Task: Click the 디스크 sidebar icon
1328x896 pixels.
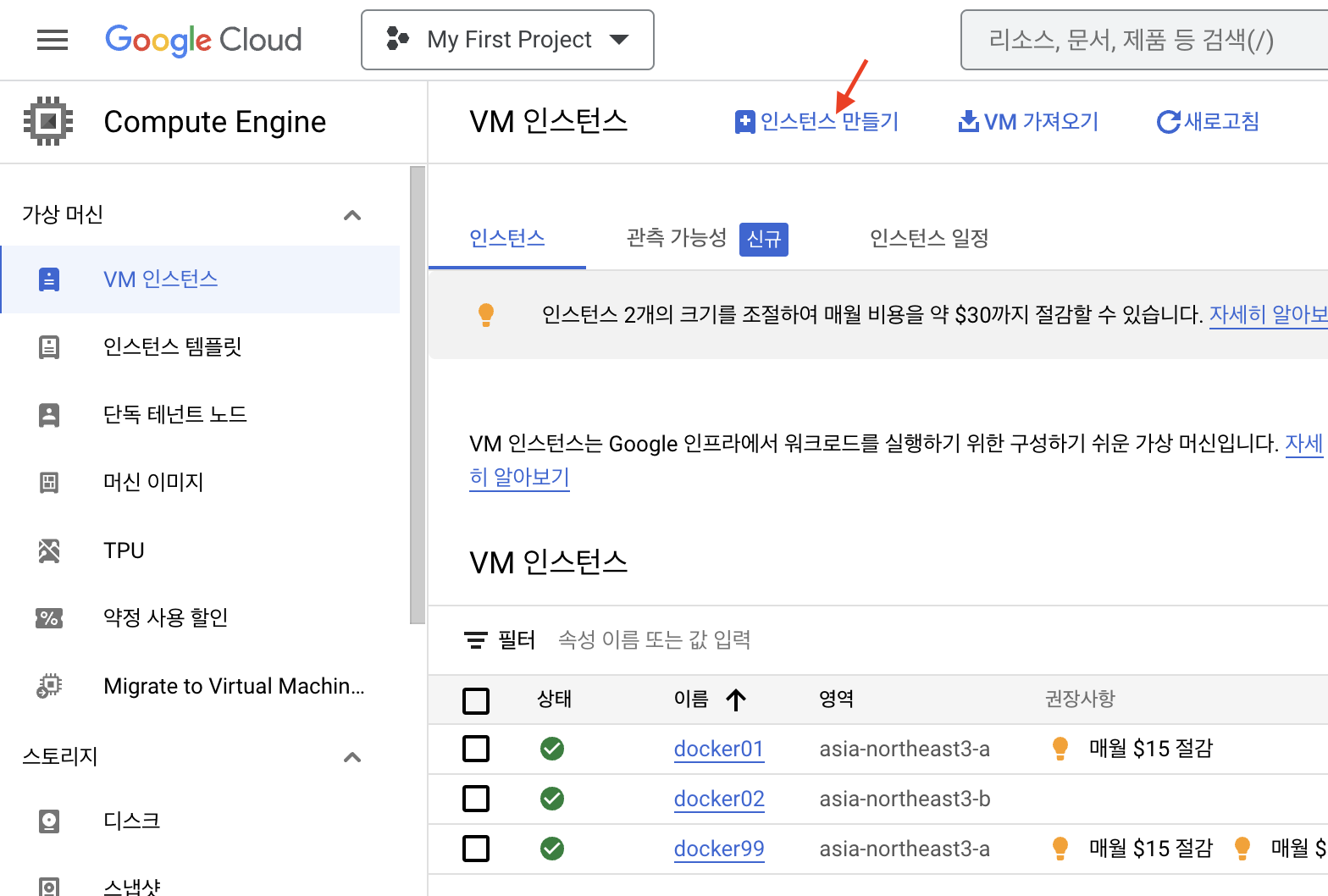Action: tap(49, 821)
